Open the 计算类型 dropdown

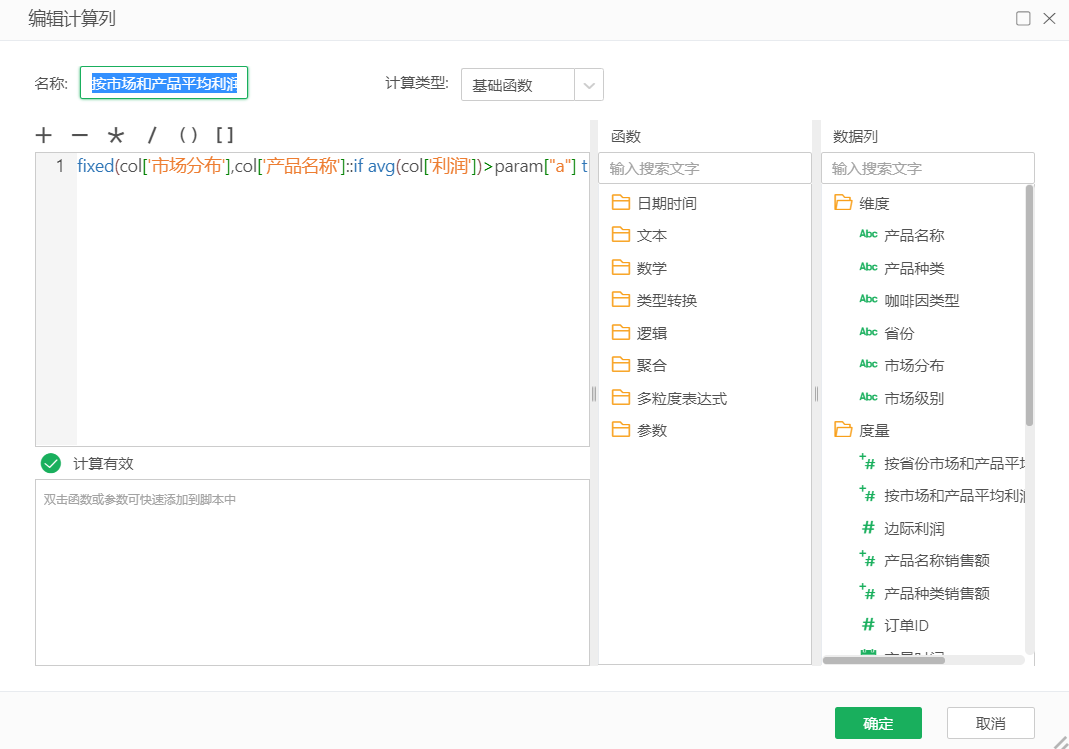(x=589, y=85)
